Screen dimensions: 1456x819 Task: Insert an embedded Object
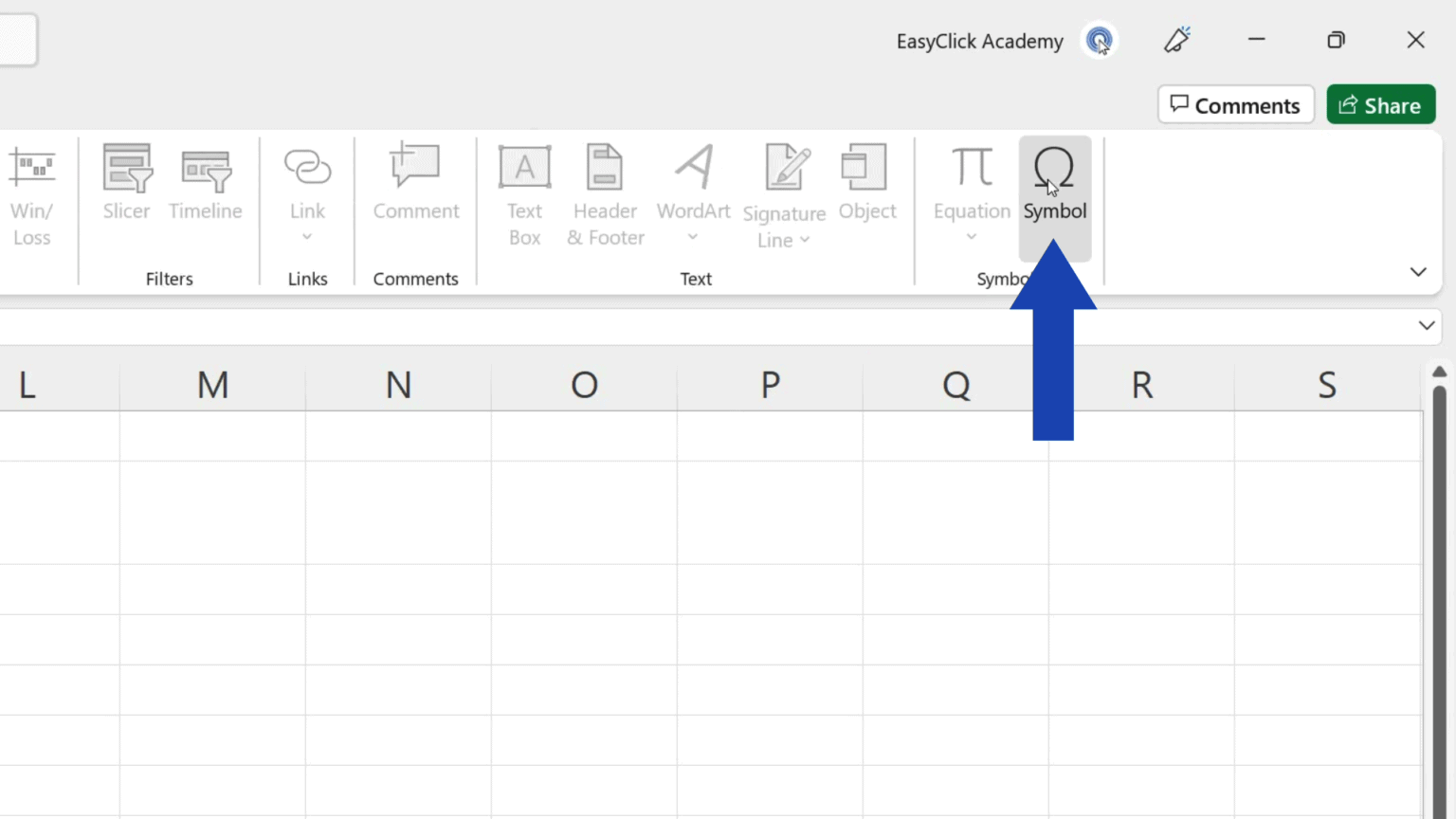(865, 185)
